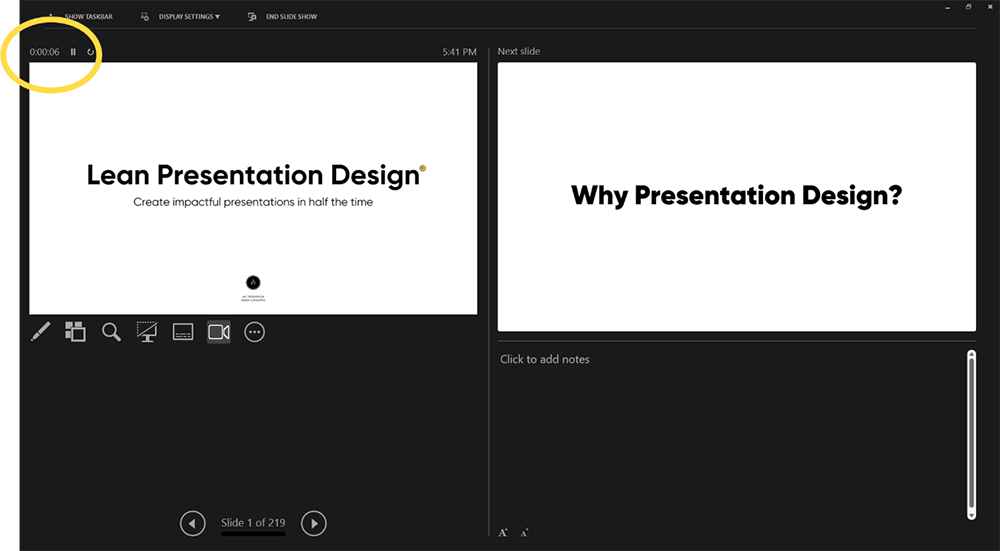The width and height of the screenshot is (1000, 551).
Task: Open more slide show options ellipsis
Action: point(254,332)
